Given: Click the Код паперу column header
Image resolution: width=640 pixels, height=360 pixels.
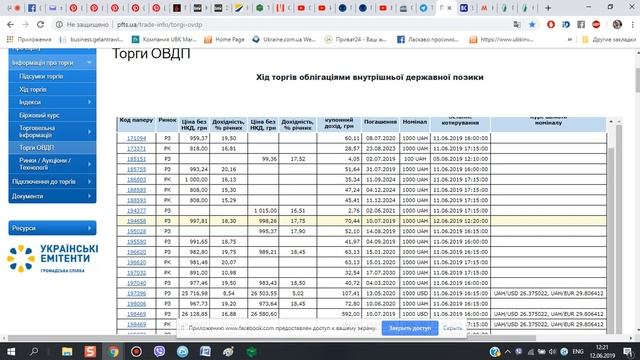Looking at the screenshot, I should pos(136,124).
